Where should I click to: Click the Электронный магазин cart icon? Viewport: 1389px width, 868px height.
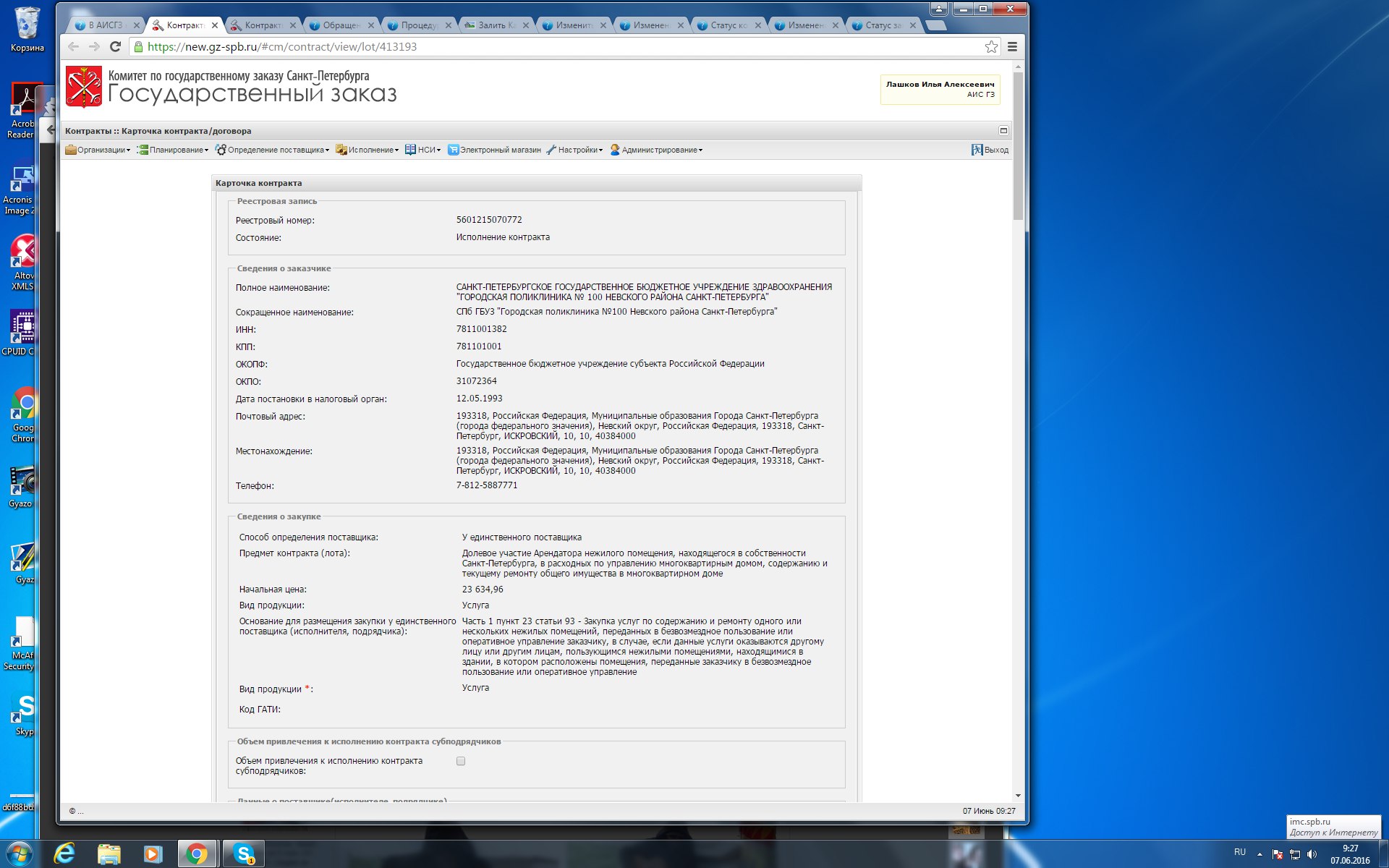tap(453, 150)
